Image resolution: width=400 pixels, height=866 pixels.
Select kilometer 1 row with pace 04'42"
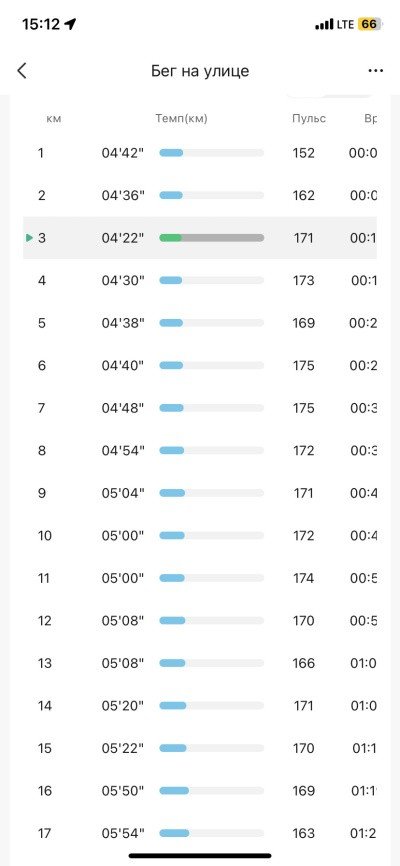(200, 153)
